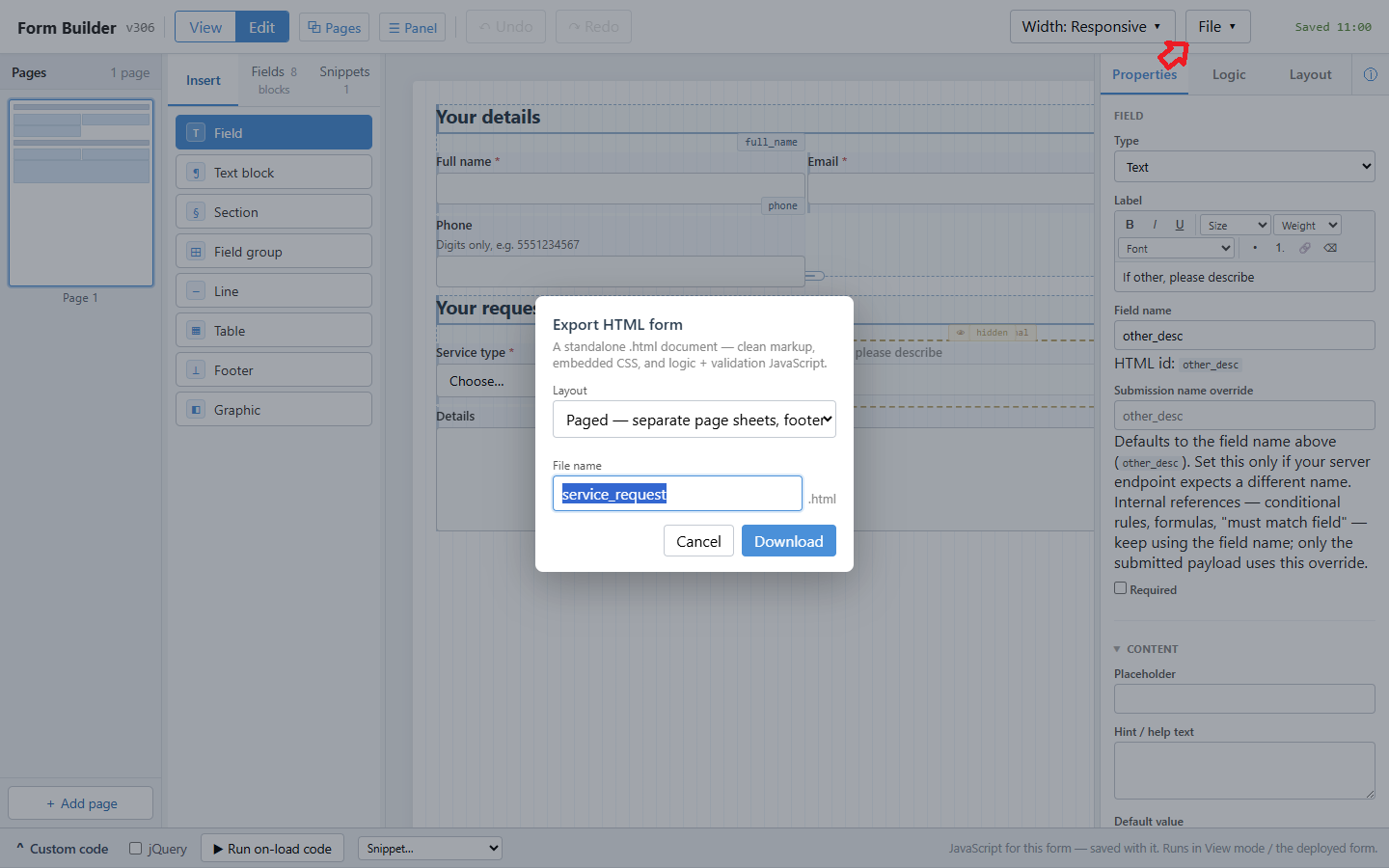Screen dimensions: 1389x868
Task: Click the File name input field
Action: pos(677,494)
